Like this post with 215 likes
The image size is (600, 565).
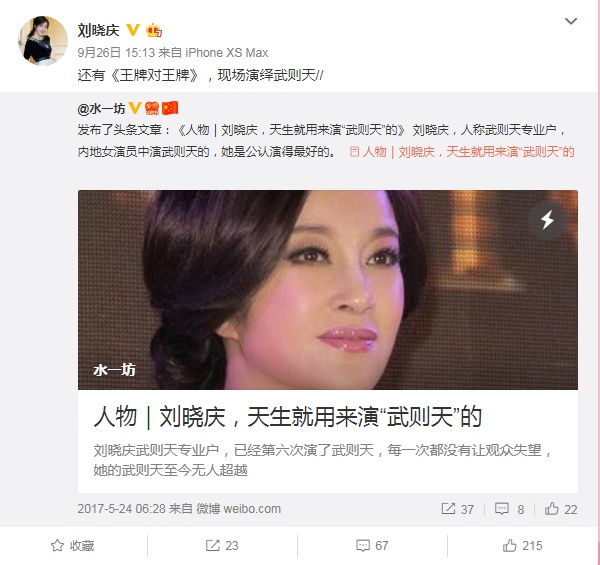(522, 545)
